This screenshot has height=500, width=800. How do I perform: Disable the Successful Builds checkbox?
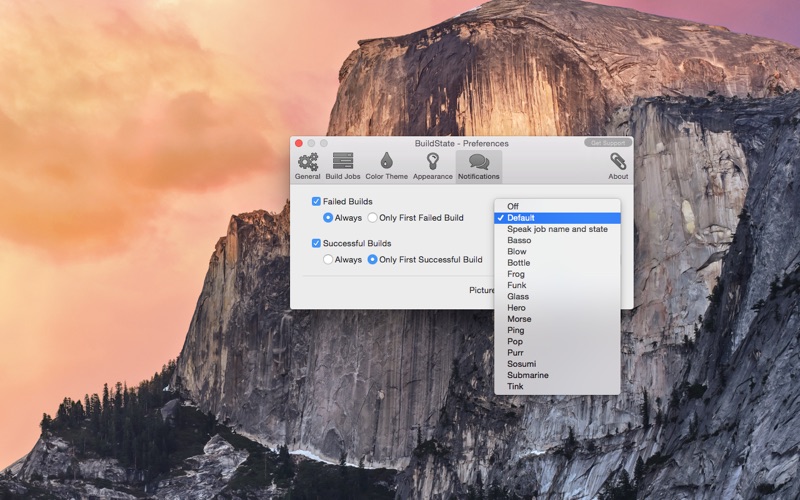click(x=317, y=243)
